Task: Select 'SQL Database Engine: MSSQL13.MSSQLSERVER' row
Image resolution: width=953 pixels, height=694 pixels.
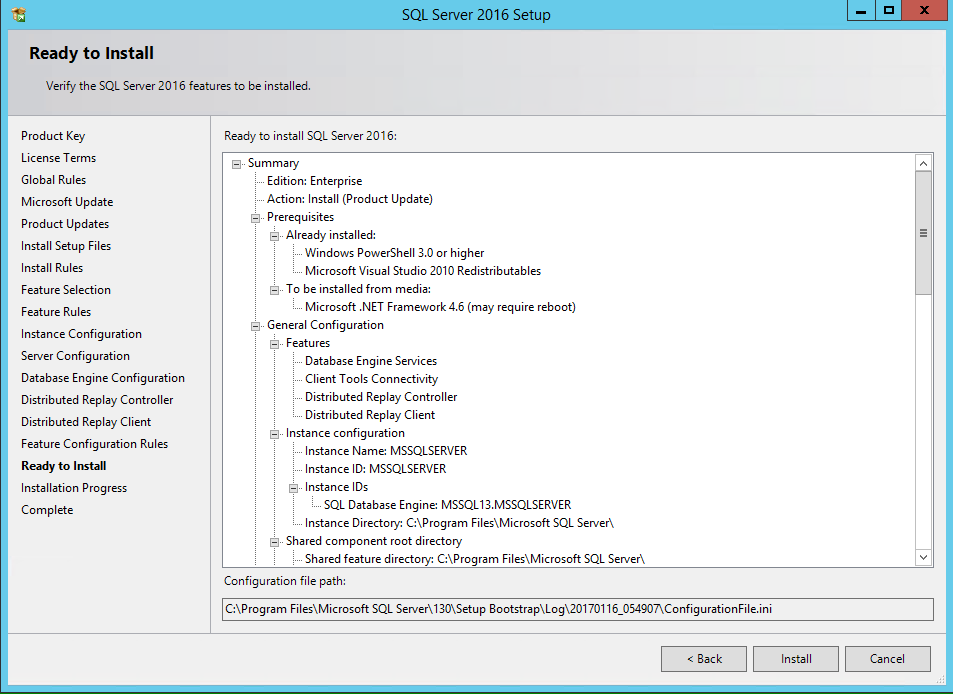Action: click(x=447, y=505)
